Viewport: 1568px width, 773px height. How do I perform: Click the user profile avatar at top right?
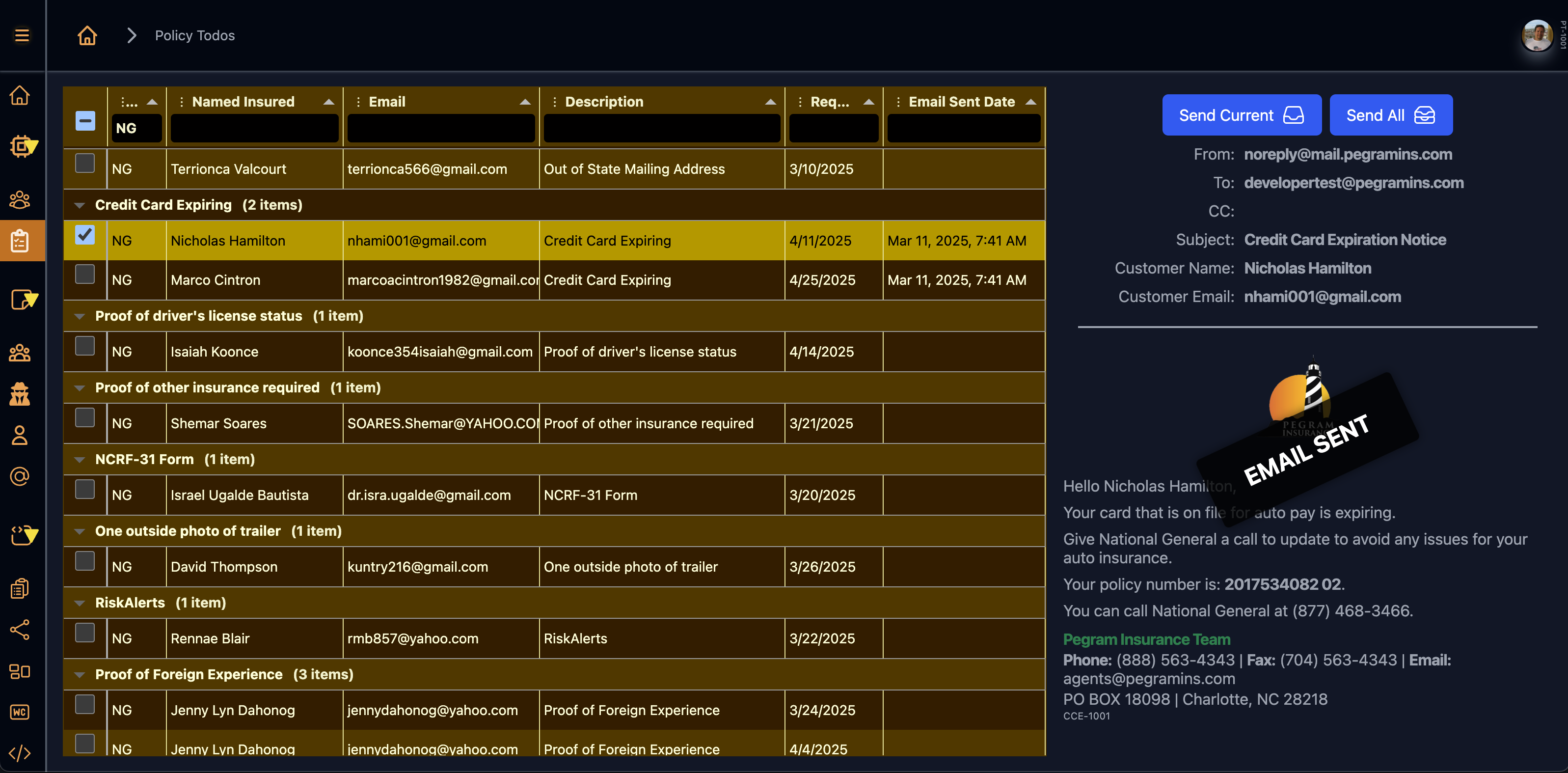pyautogui.click(x=1537, y=35)
